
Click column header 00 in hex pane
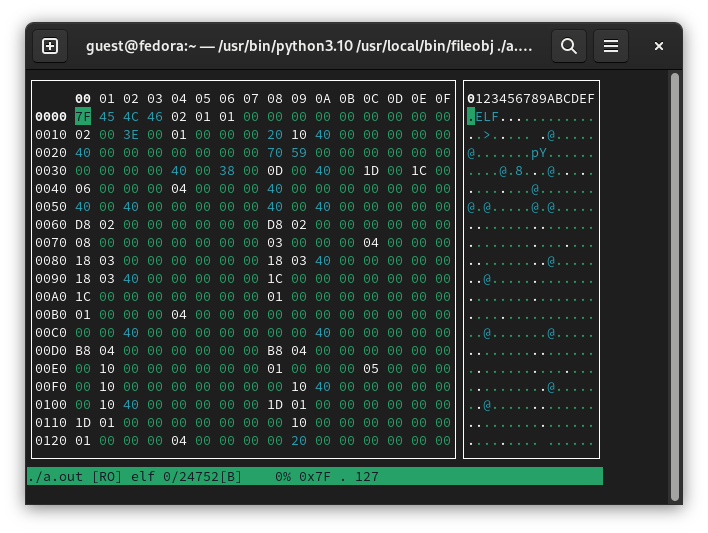(83, 98)
